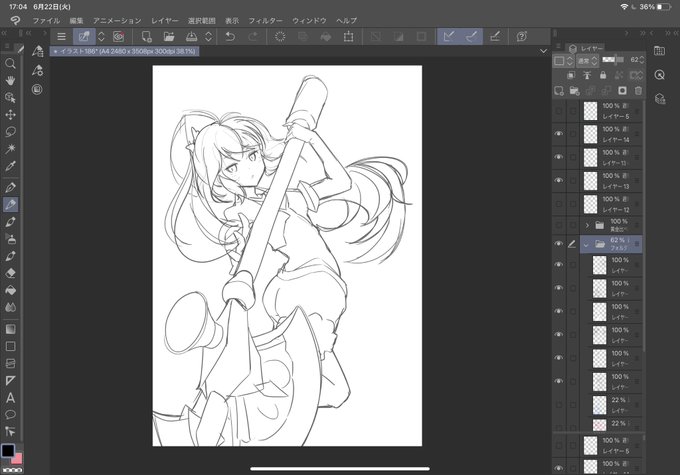Open the アニメーション menu
This screenshot has height=475, width=680.
[x=117, y=20]
